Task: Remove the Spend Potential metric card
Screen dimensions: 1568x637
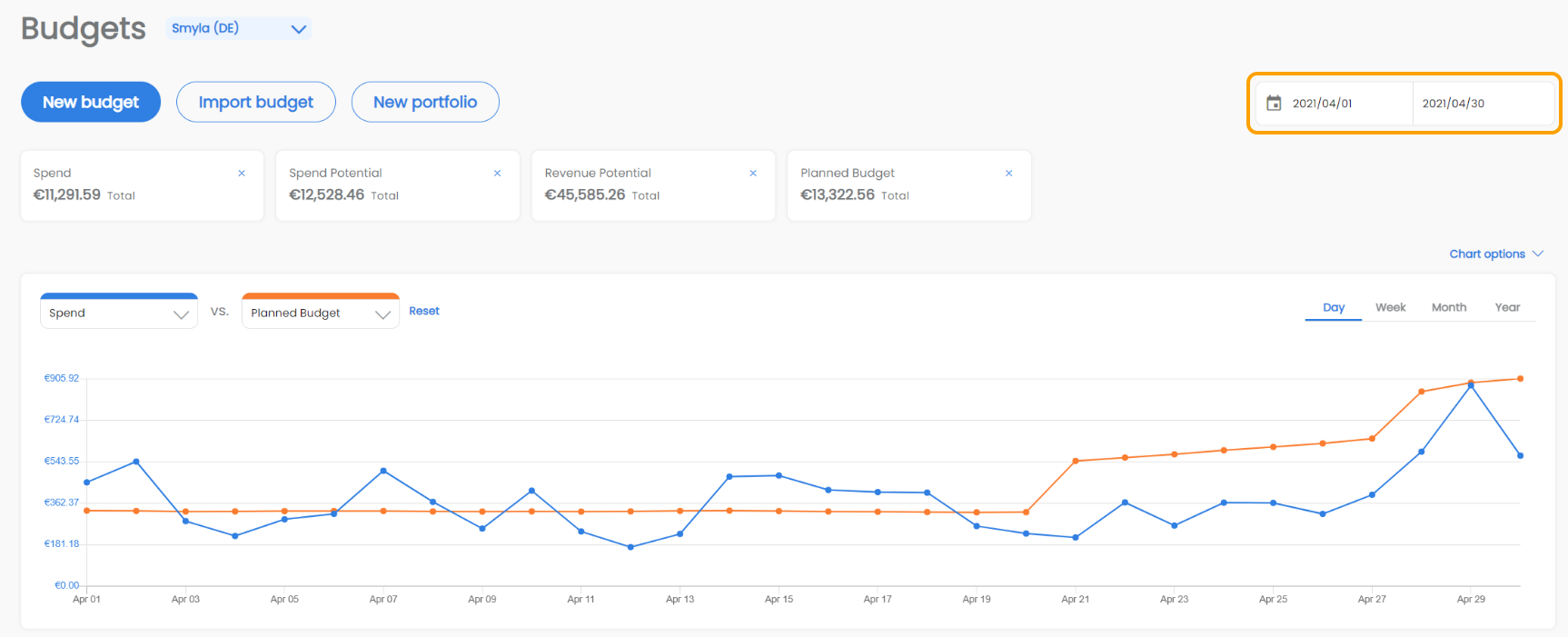Action: [497, 174]
